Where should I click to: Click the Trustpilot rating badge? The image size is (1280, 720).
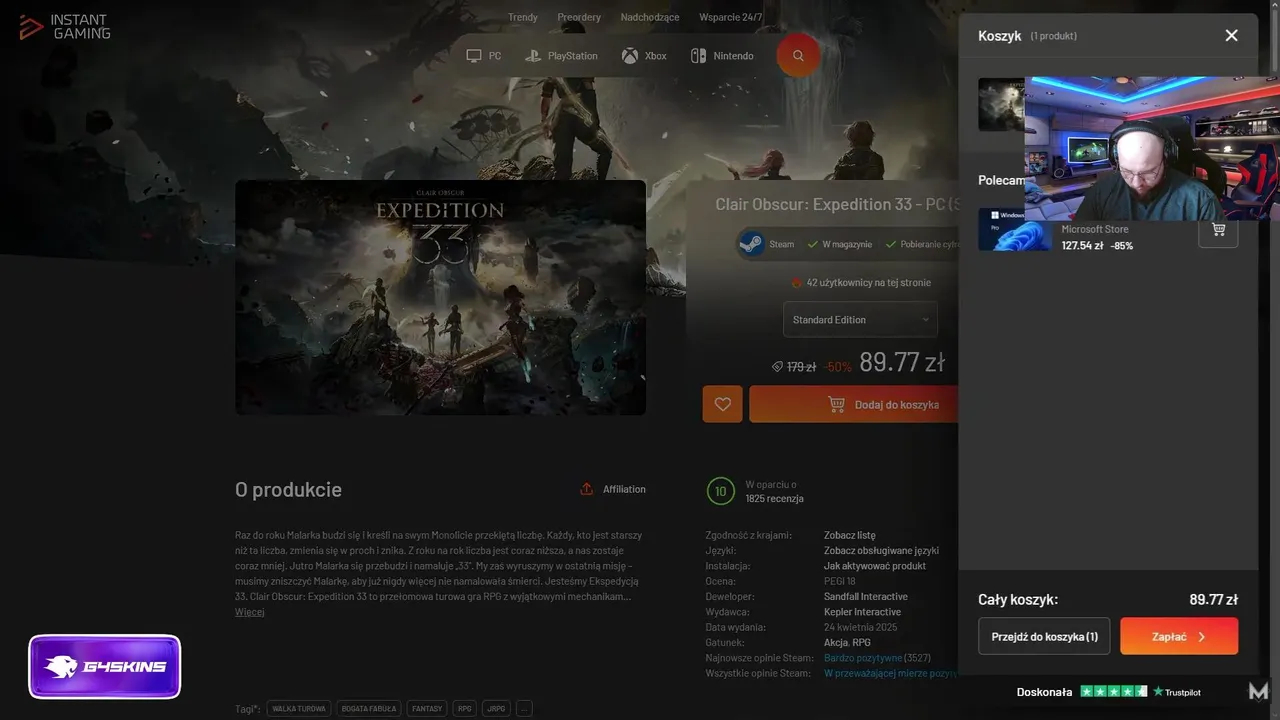point(1108,691)
